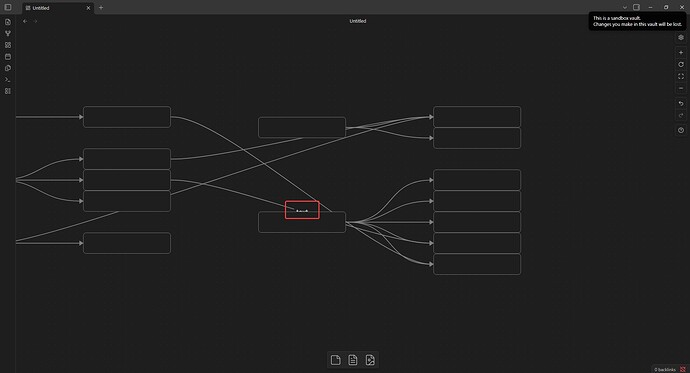Navigate back with the left arrow
690x373 pixels.
pos(25,21)
